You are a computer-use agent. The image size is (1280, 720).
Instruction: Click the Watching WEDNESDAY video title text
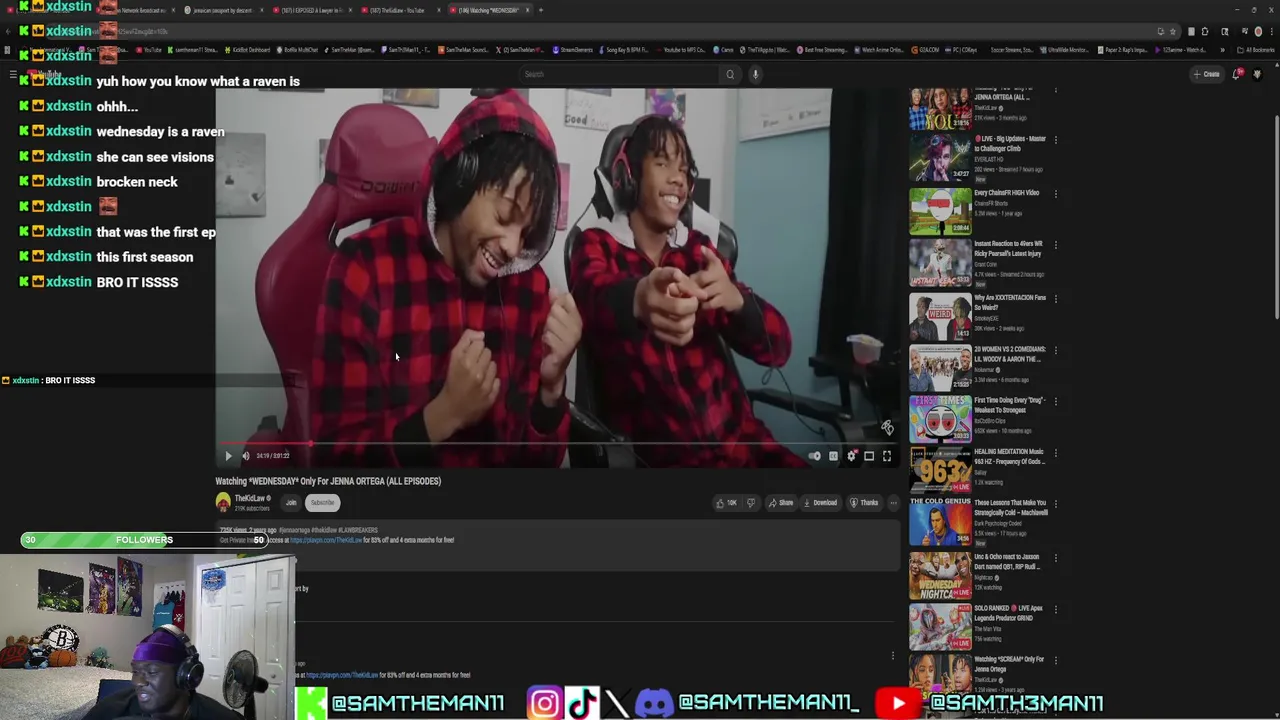pos(328,481)
